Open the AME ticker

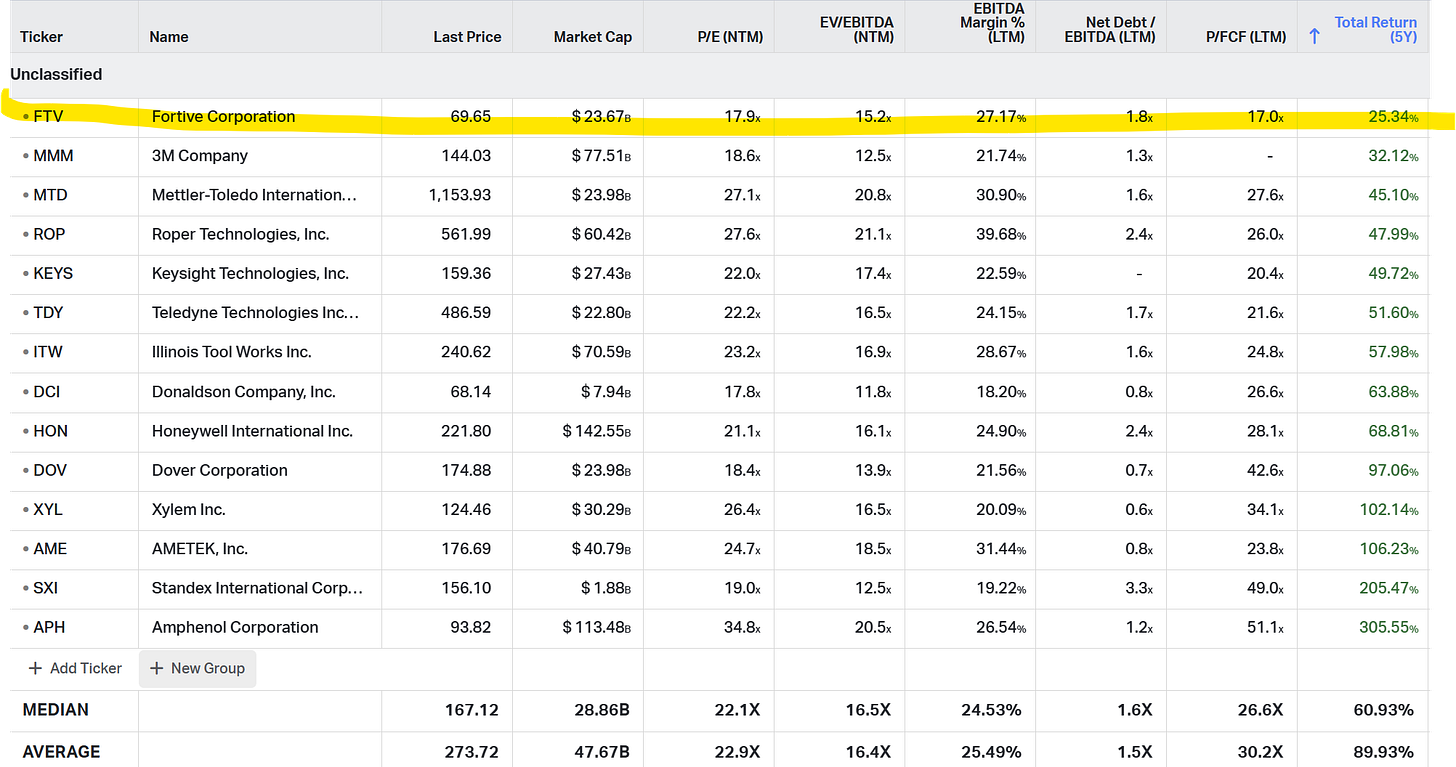pyautogui.click(x=50, y=549)
